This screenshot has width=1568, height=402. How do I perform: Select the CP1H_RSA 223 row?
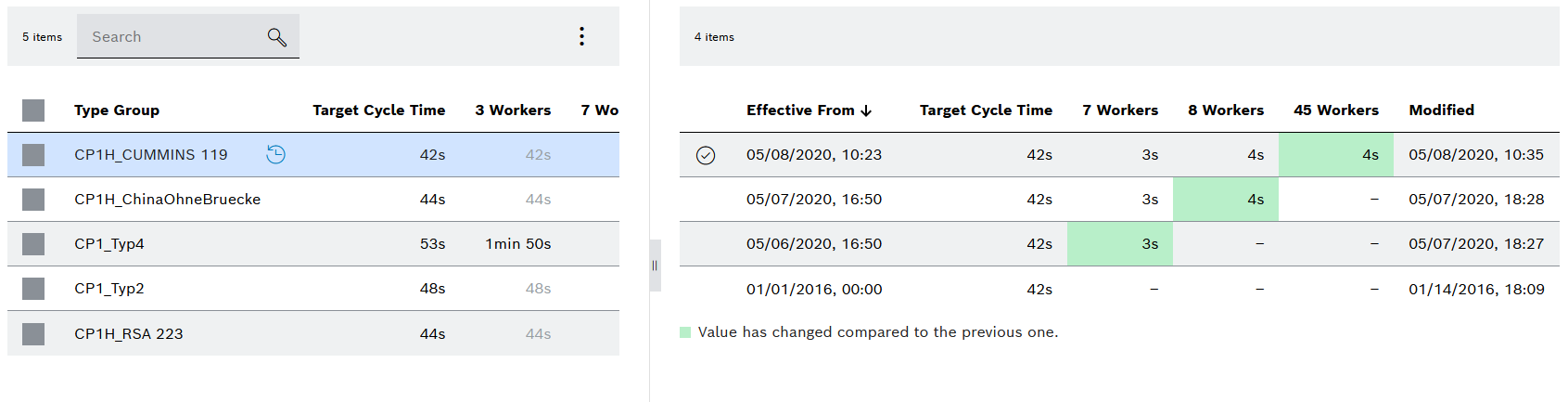coord(313,333)
